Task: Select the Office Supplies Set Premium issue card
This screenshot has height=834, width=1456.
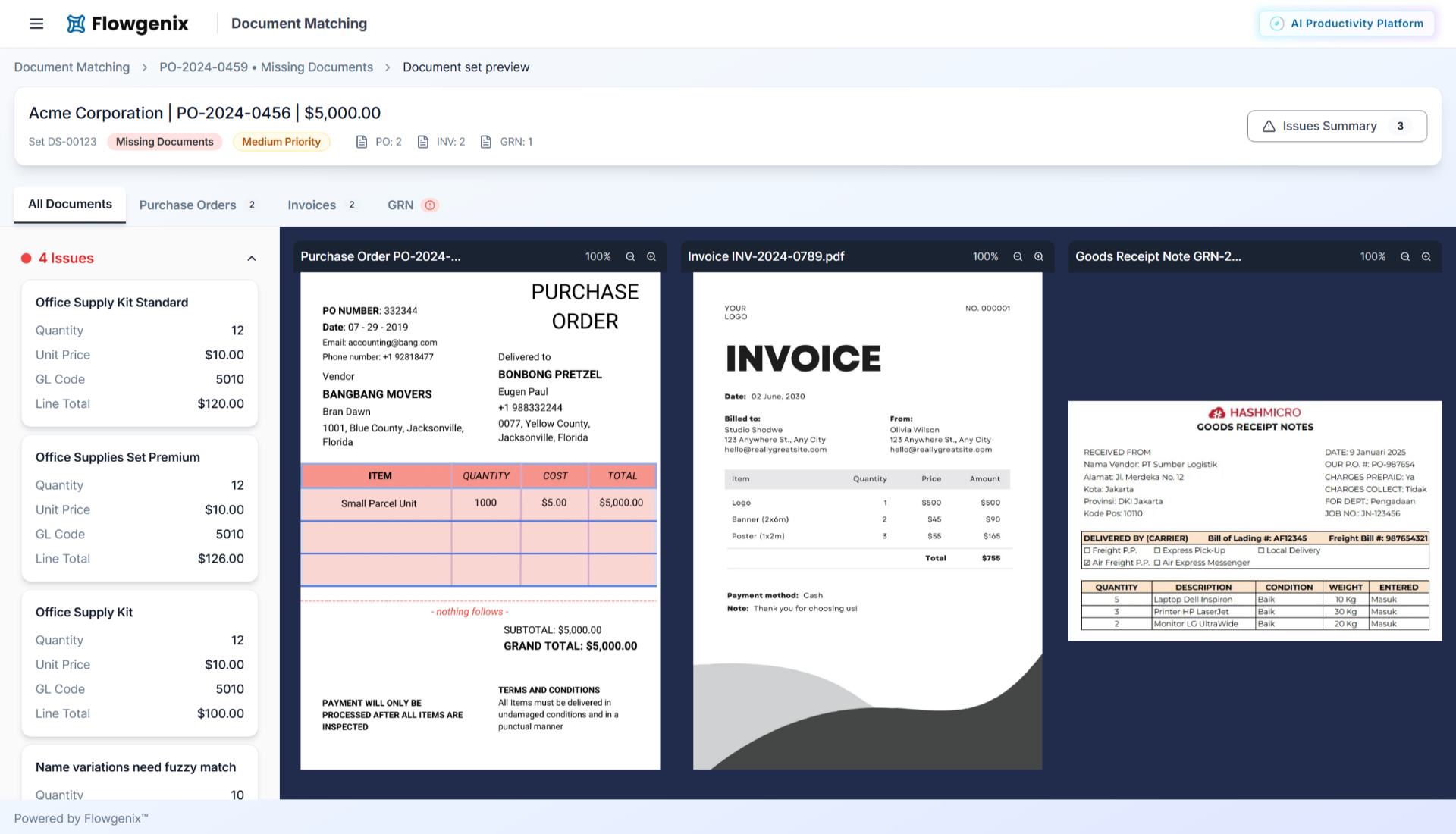Action: [140, 508]
